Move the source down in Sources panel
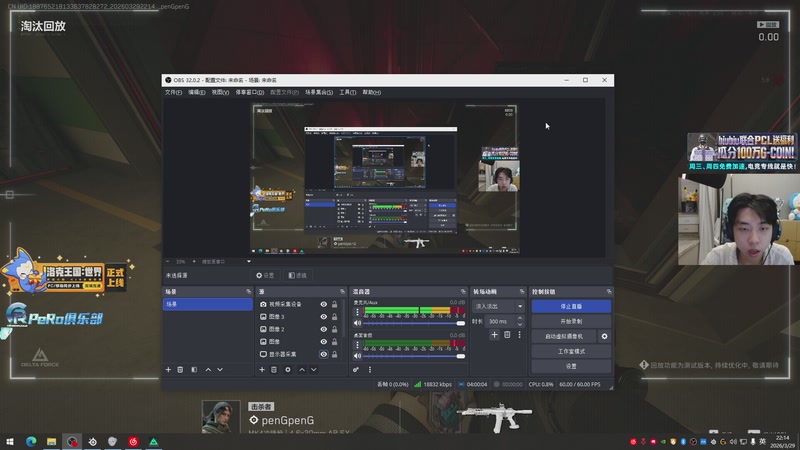Image resolution: width=800 pixels, height=450 pixels. pyautogui.click(x=314, y=369)
